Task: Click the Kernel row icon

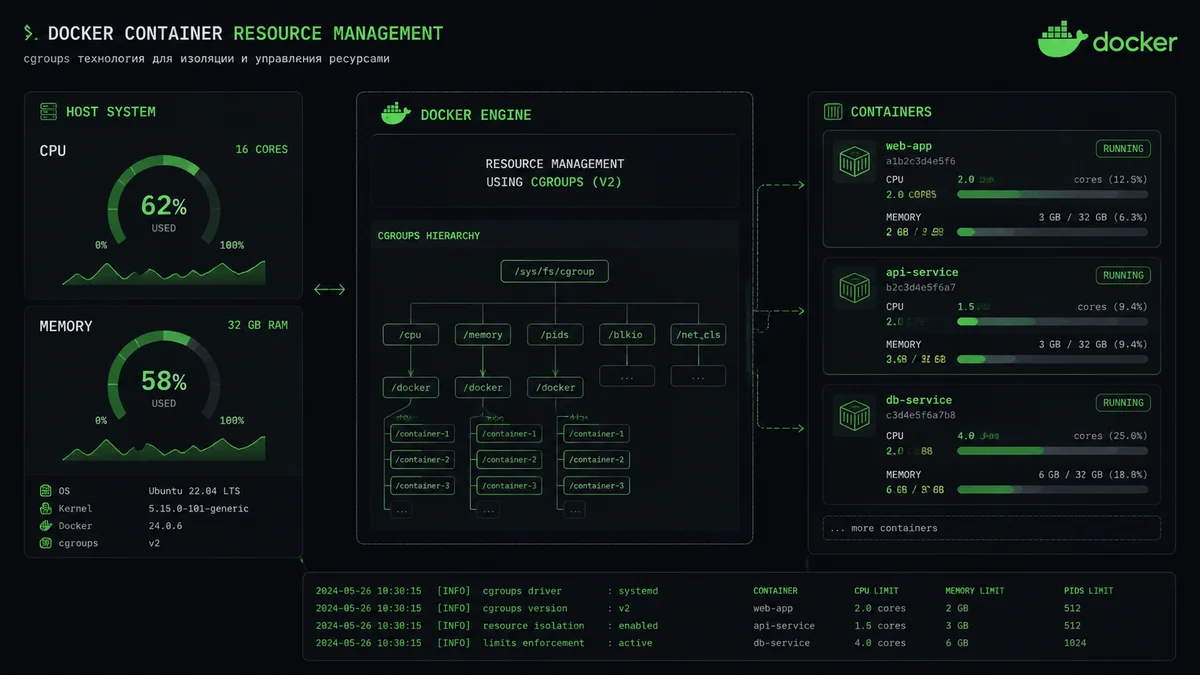Action: [45, 508]
